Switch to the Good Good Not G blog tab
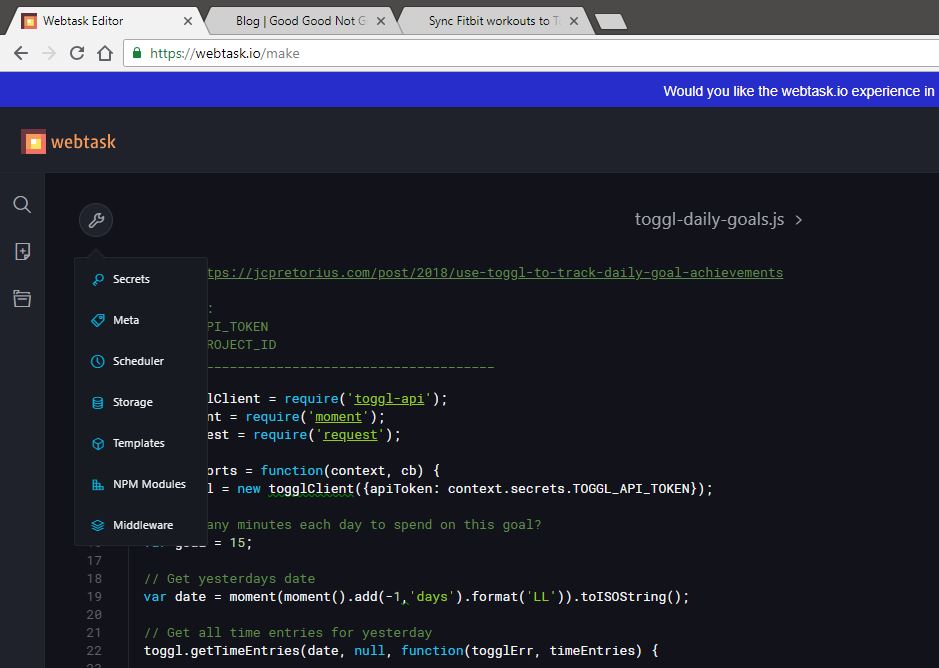The width and height of the screenshot is (939, 668). coord(295,19)
